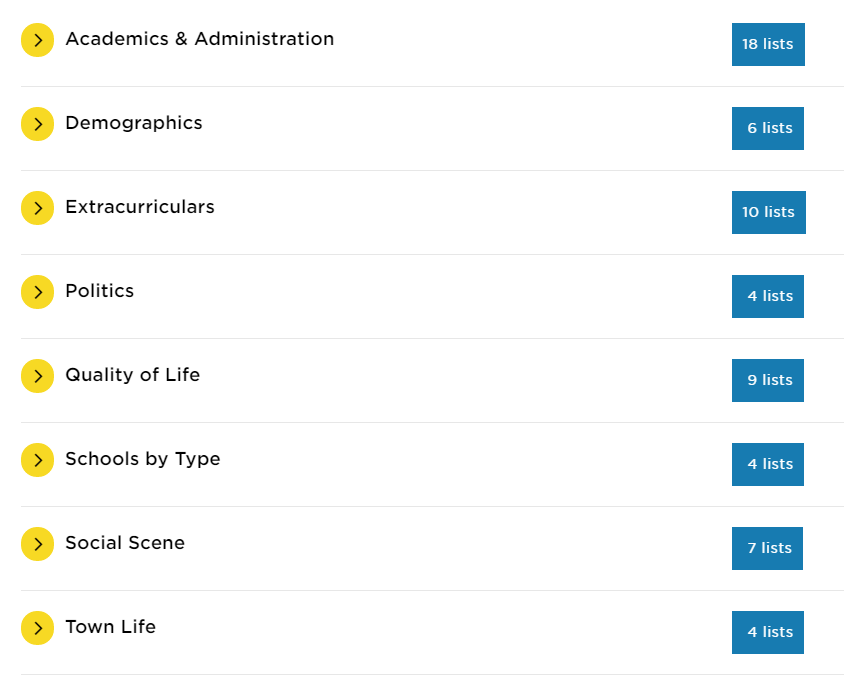Expand Extracurriculars via its yellow chevron

pos(38,208)
